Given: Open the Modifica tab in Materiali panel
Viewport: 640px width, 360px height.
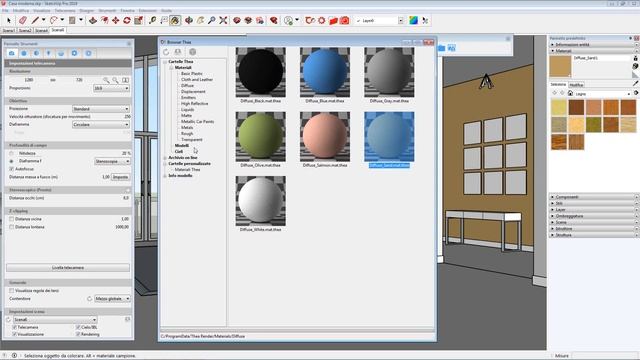Looking at the screenshot, I should [x=576, y=84].
